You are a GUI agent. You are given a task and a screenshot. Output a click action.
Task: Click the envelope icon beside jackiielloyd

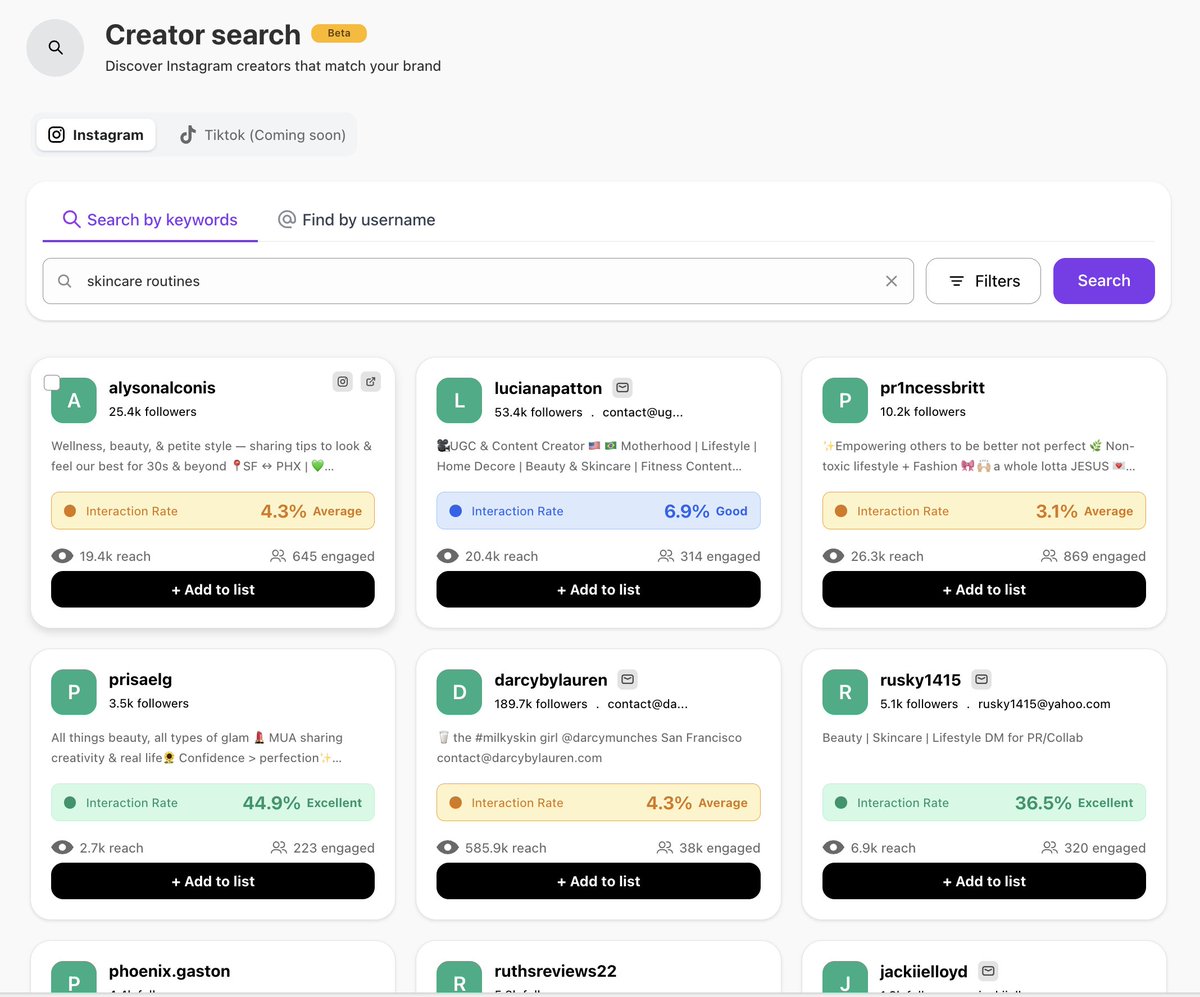[988, 970]
